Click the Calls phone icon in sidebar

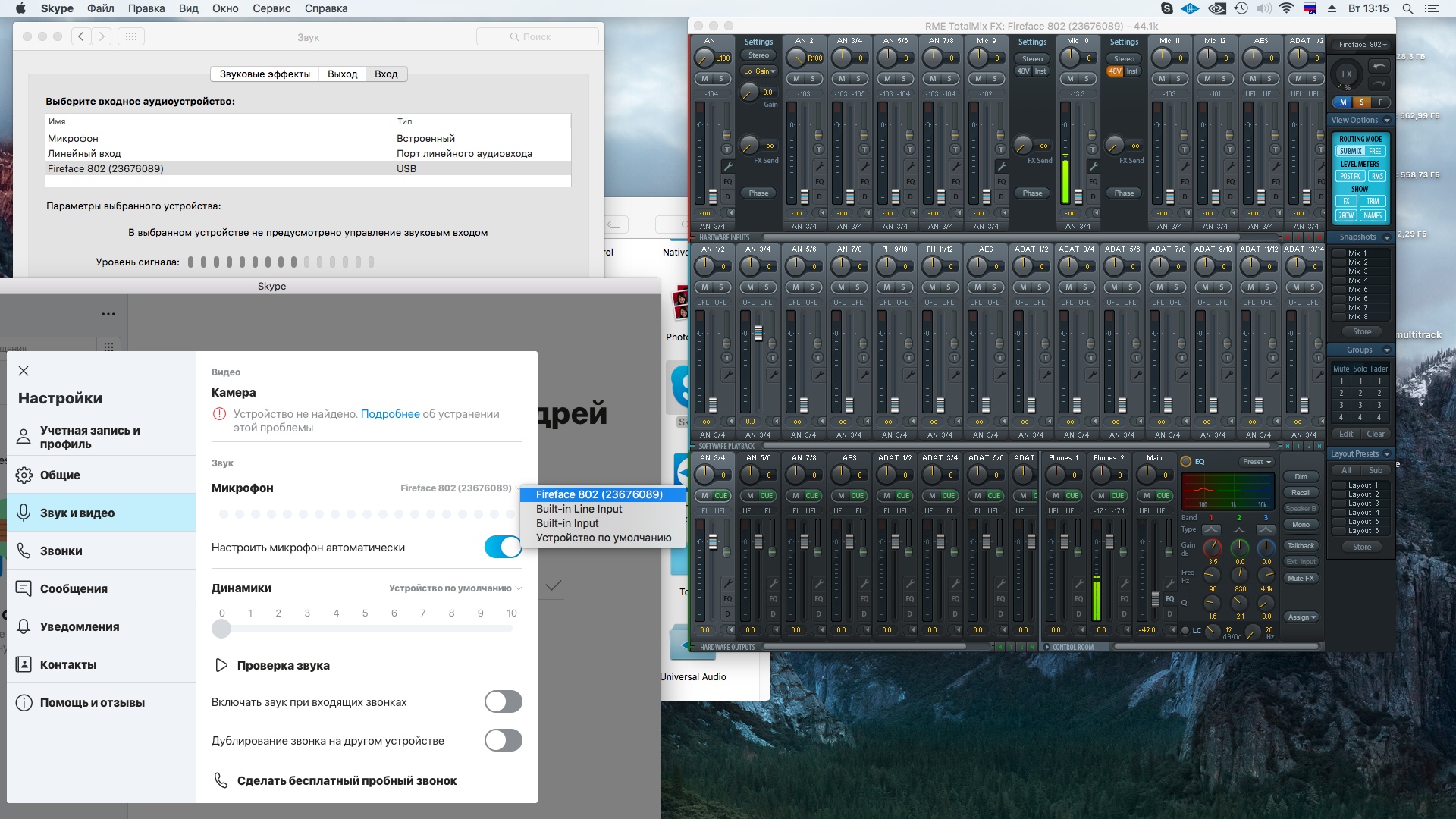tap(24, 551)
